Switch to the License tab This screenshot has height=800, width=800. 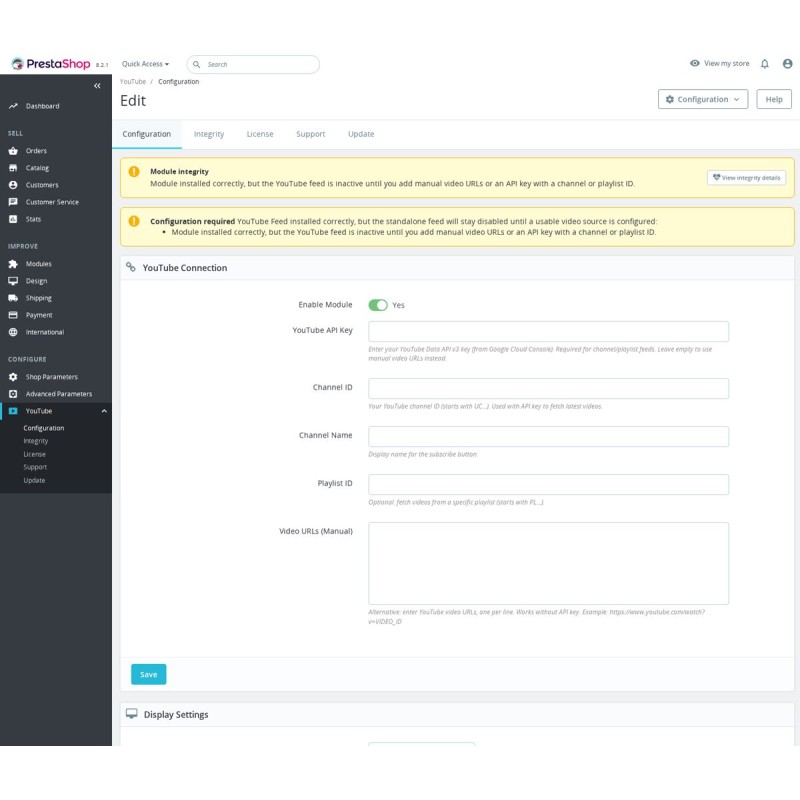click(260, 134)
